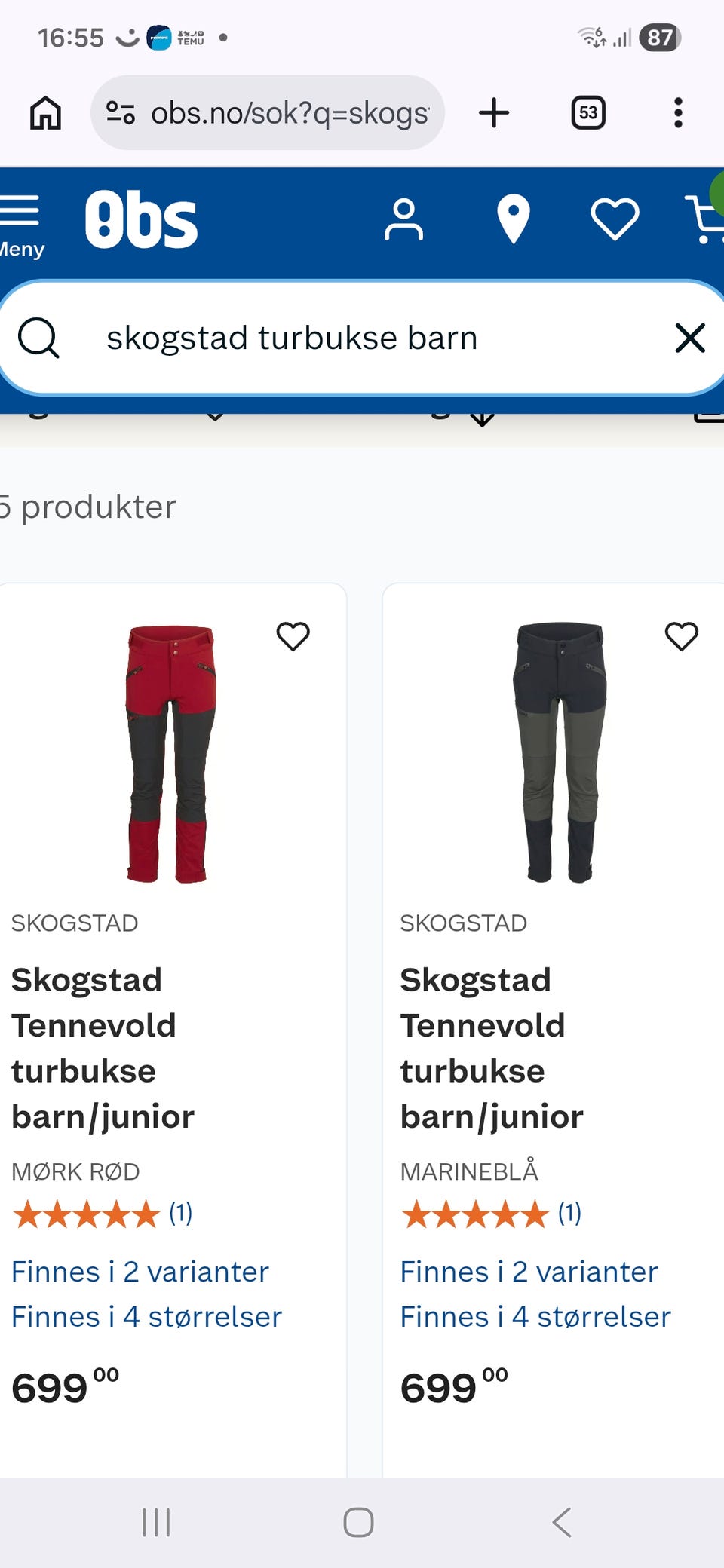Favorite the dark red Tennevold trousers
Screen dimensions: 724x1568
coord(293,636)
